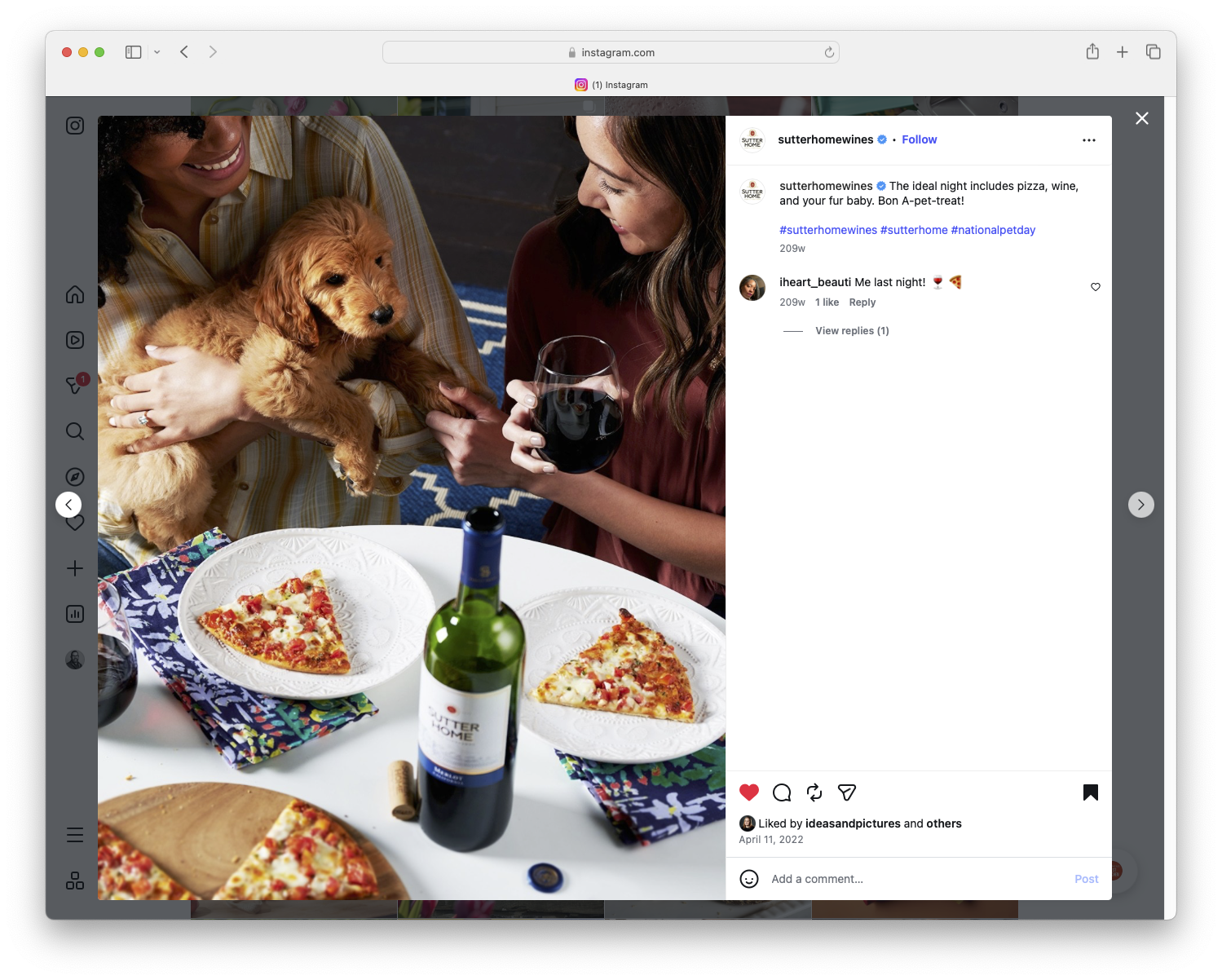Select the Explore compass icon
This screenshot has width=1222, height=980.
coord(74,476)
